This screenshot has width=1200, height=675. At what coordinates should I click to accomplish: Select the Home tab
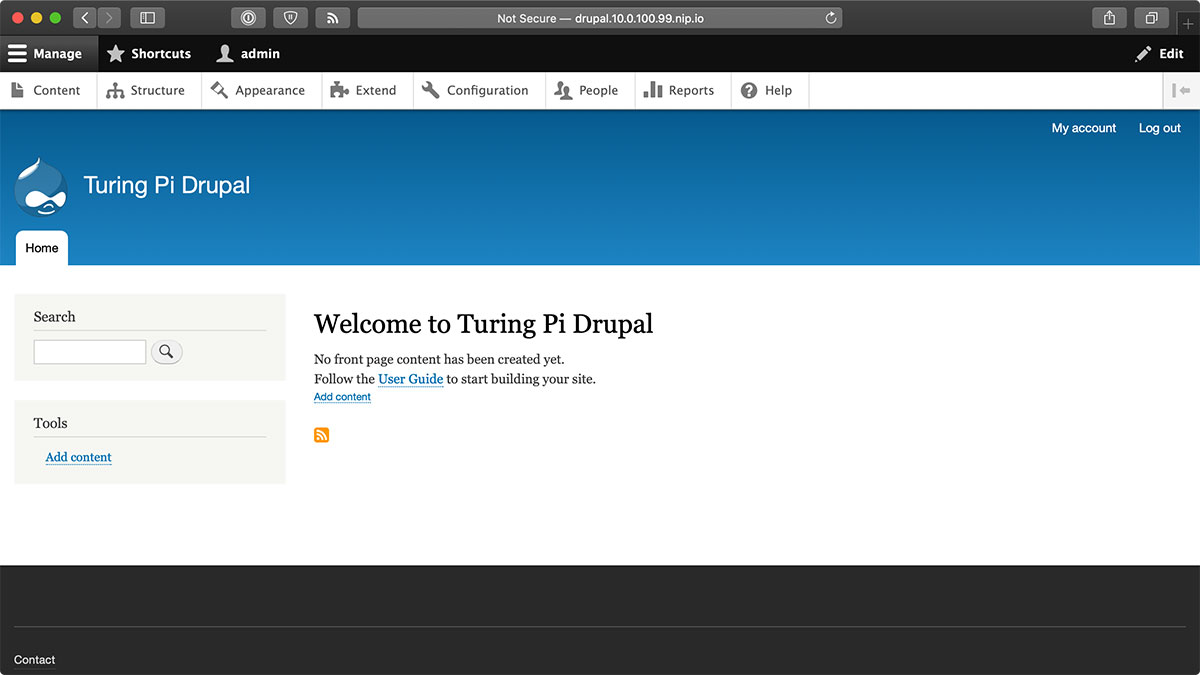pyautogui.click(x=42, y=248)
